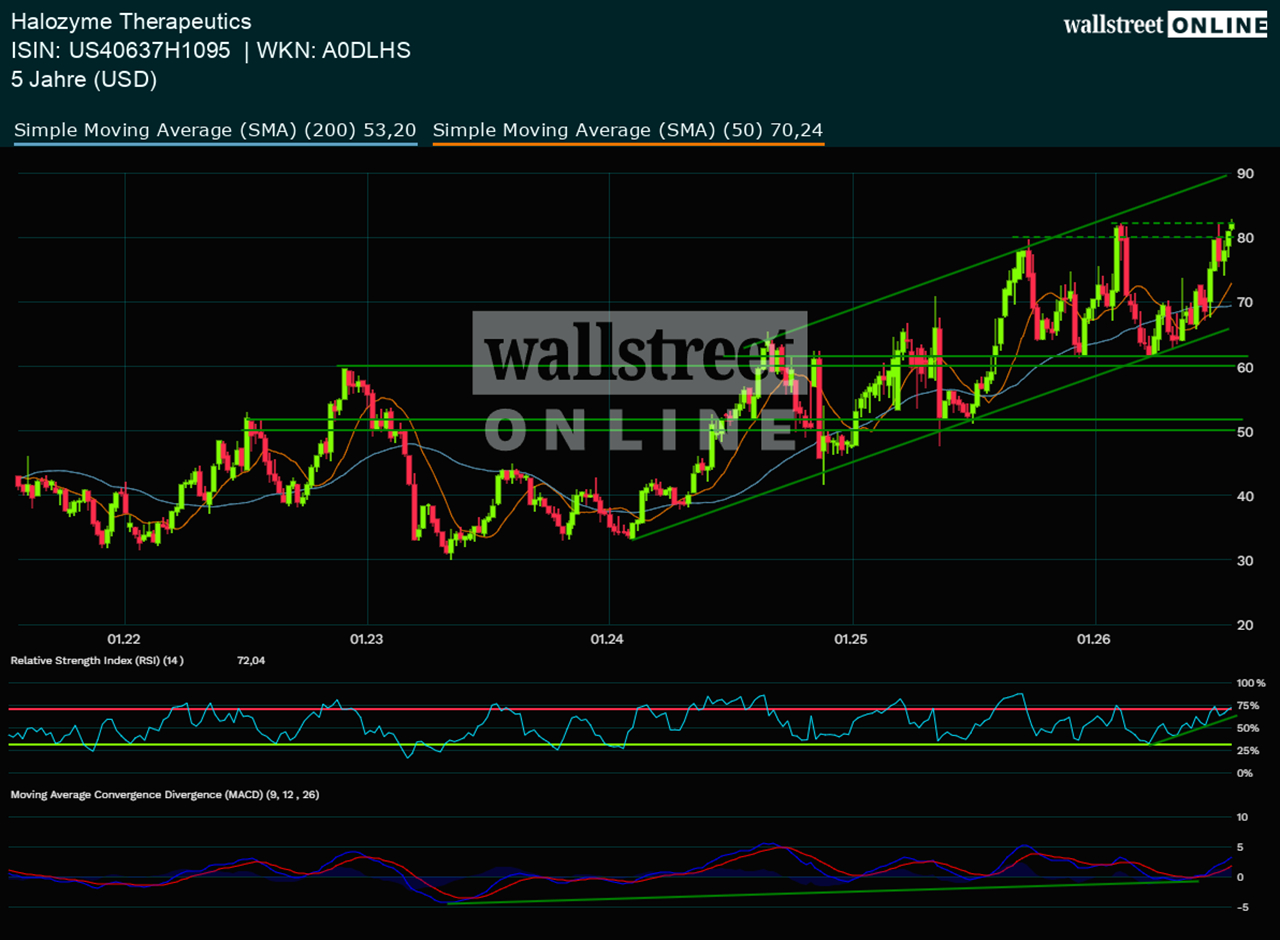Viewport: 1280px width, 940px height.
Task: Select the Halozyme Therapeutics chart title
Action: point(131,21)
